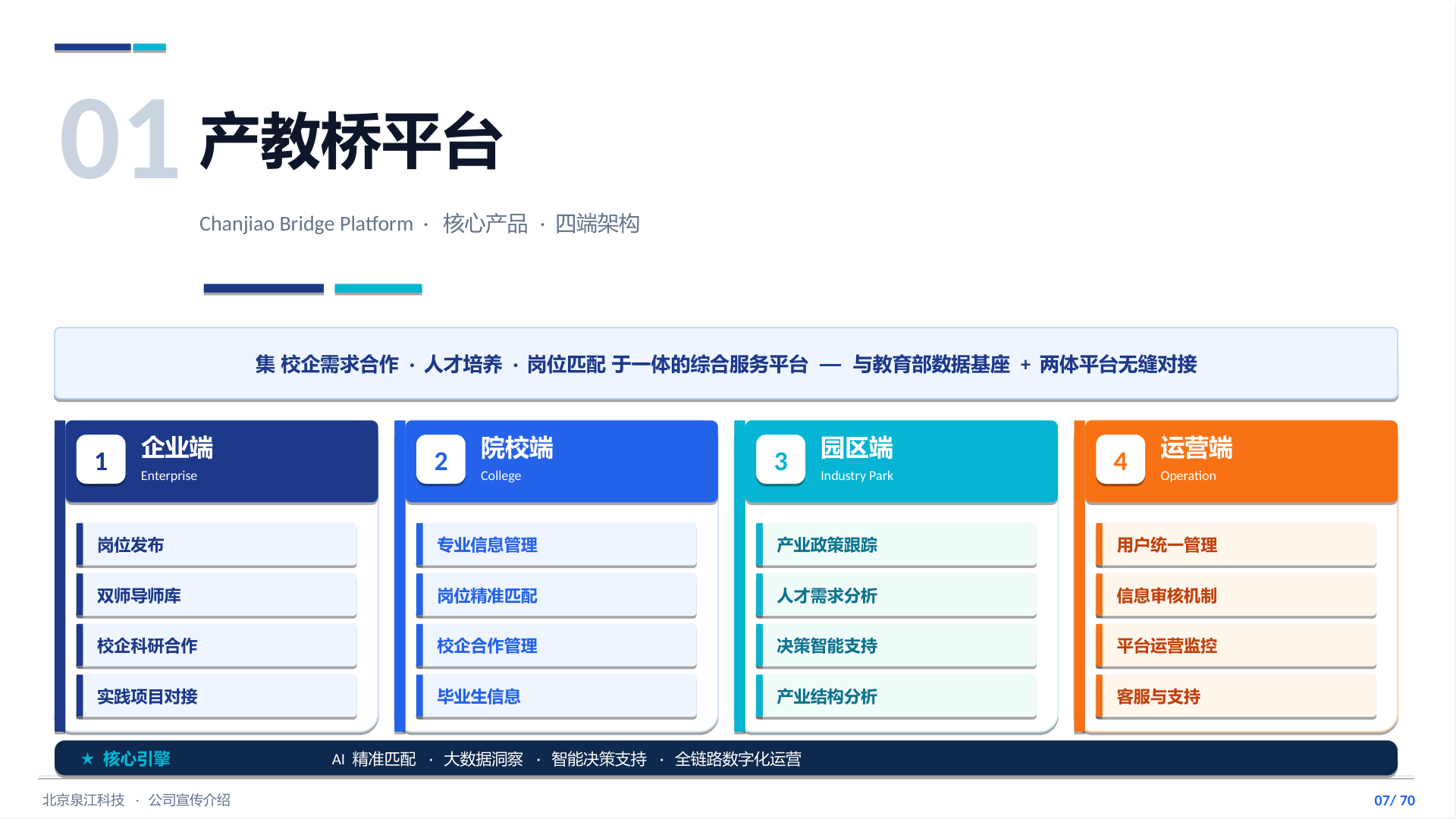Viewport: 1456px width, 819px height.
Task: Click the large 01 section number
Action: click(119, 140)
